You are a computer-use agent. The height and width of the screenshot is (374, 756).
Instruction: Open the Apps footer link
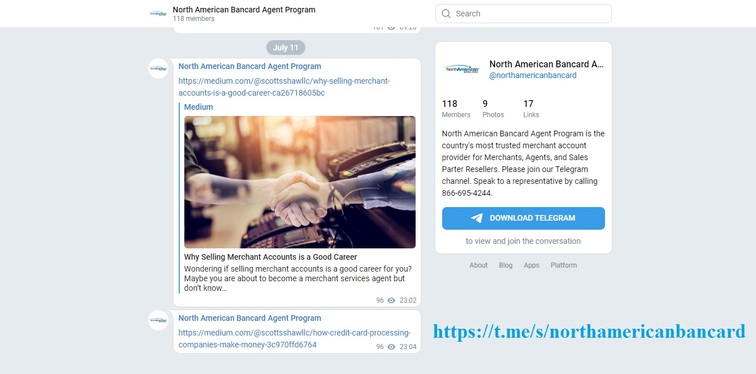point(531,265)
